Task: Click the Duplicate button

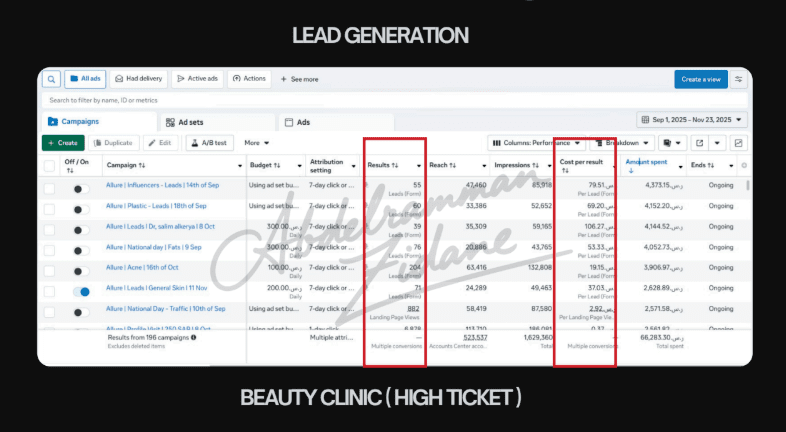Action: [113, 143]
